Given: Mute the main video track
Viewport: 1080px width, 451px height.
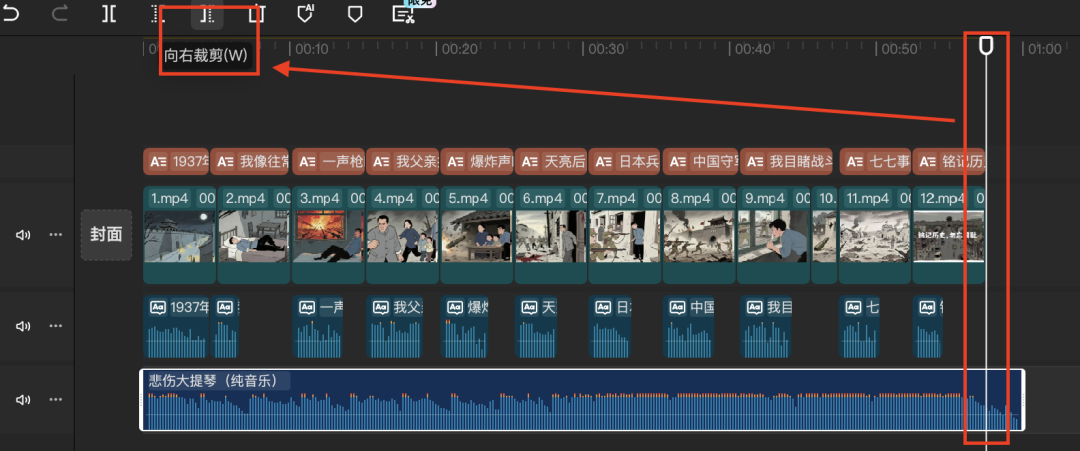Looking at the screenshot, I should tap(23, 235).
